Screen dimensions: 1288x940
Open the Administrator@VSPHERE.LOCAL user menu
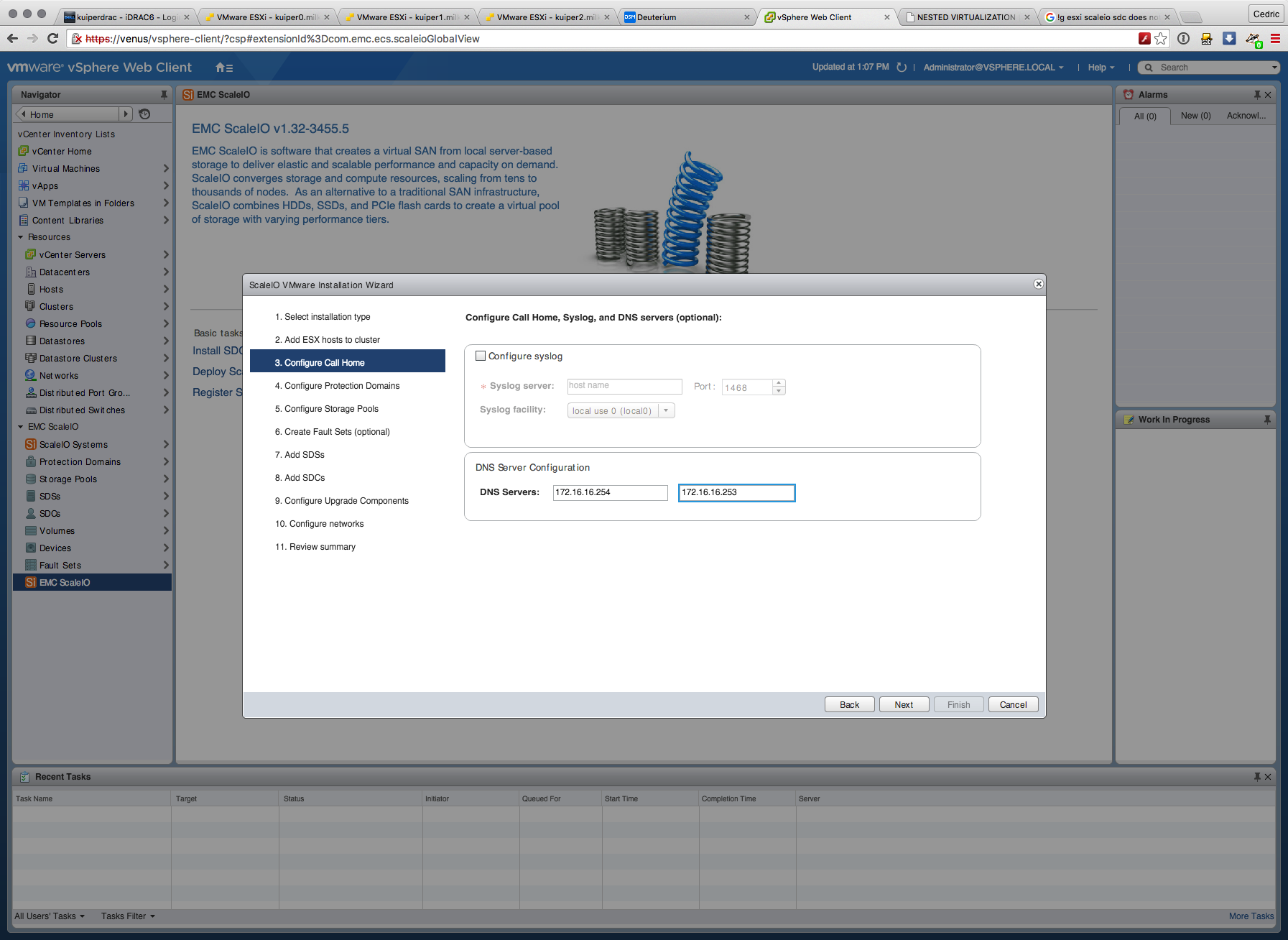coord(993,68)
